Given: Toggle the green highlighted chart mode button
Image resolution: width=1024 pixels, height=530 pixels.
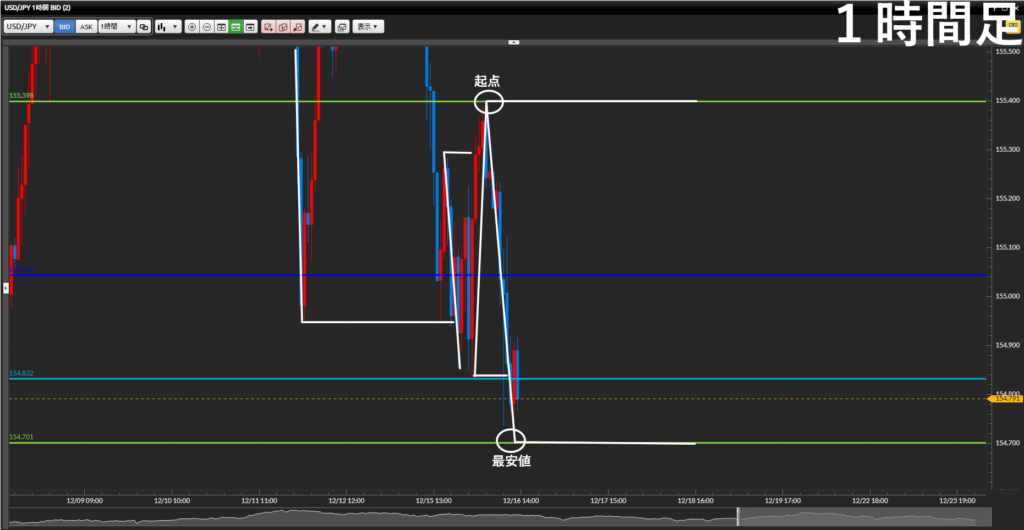Looking at the screenshot, I should 235,27.
